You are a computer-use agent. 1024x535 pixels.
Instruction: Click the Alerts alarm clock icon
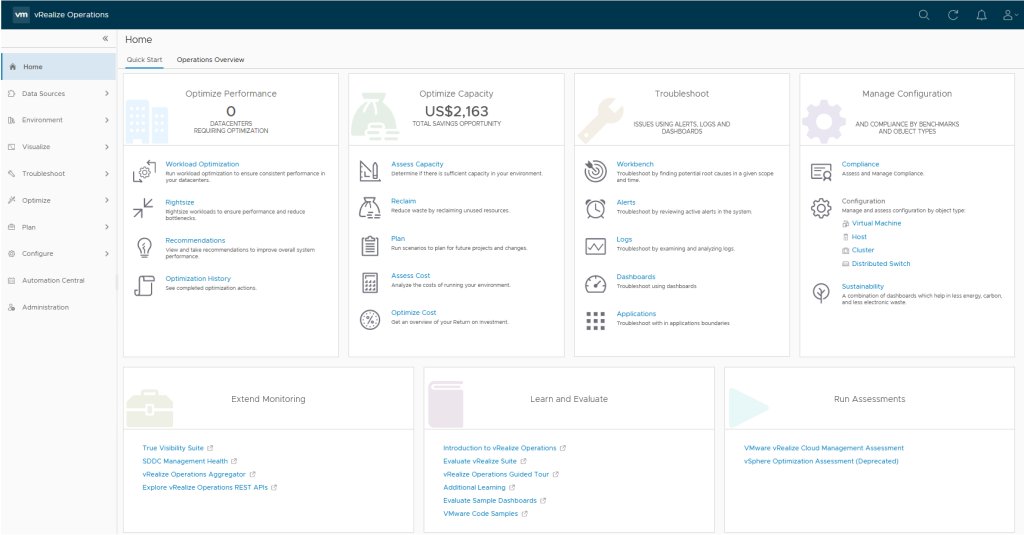click(x=595, y=209)
